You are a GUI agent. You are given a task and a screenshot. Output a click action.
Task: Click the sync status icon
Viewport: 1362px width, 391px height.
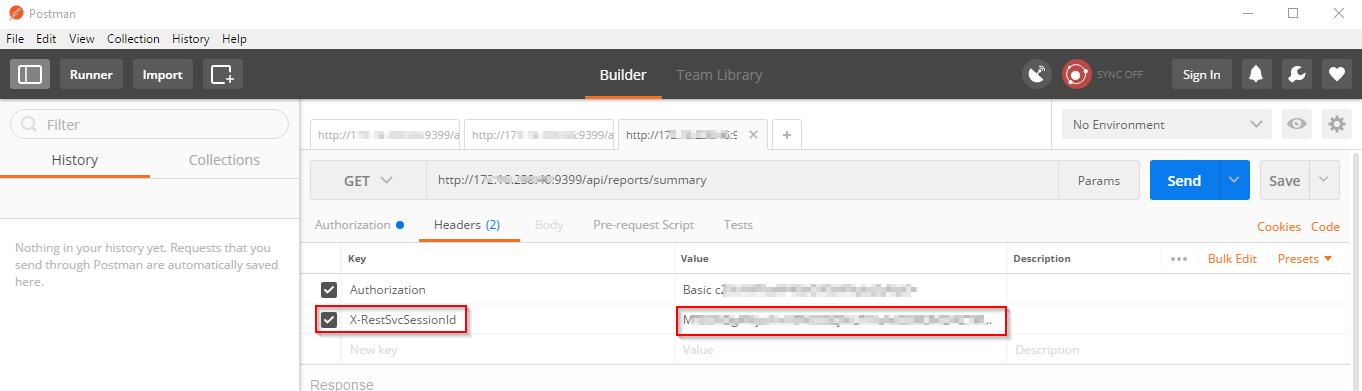[1076, 74]
